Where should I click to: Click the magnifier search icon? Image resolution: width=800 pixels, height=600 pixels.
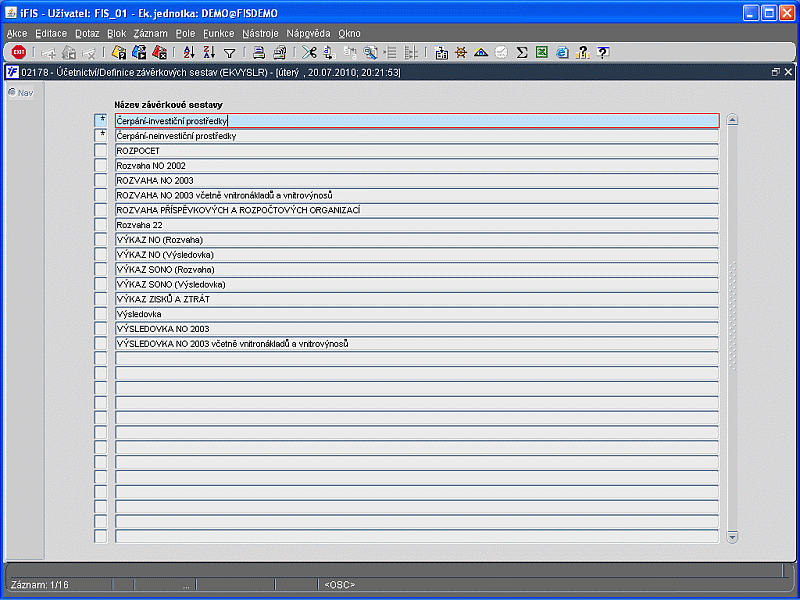click(370, 52)
